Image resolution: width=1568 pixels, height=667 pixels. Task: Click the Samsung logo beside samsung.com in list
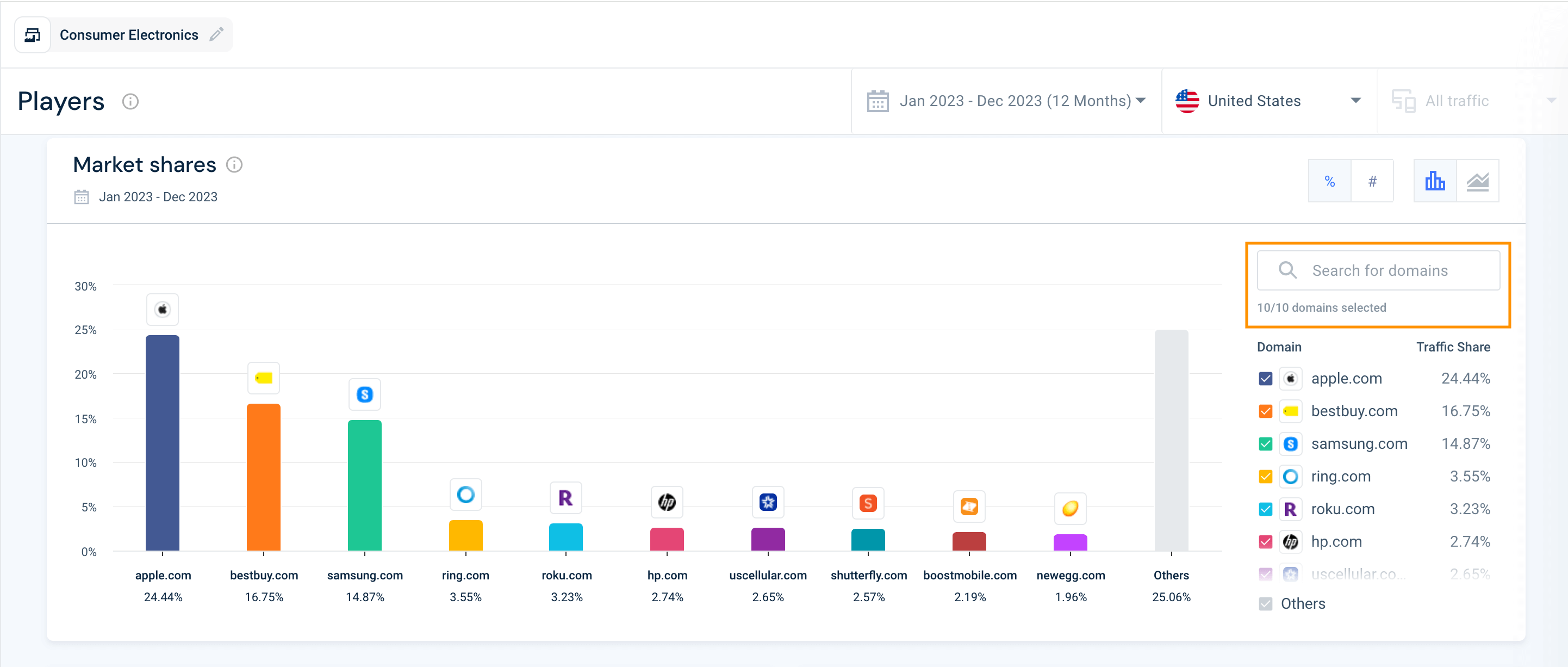1291,443
